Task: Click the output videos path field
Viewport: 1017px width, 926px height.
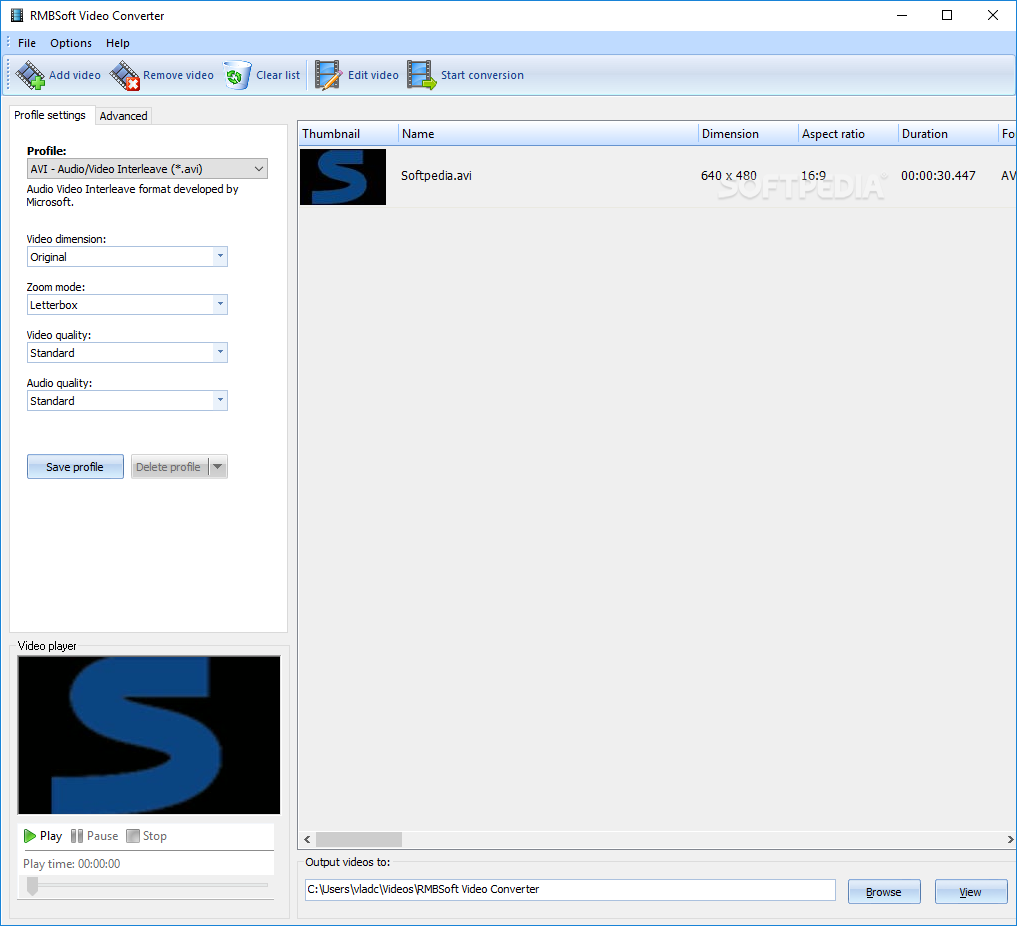Action: (570, 890)
